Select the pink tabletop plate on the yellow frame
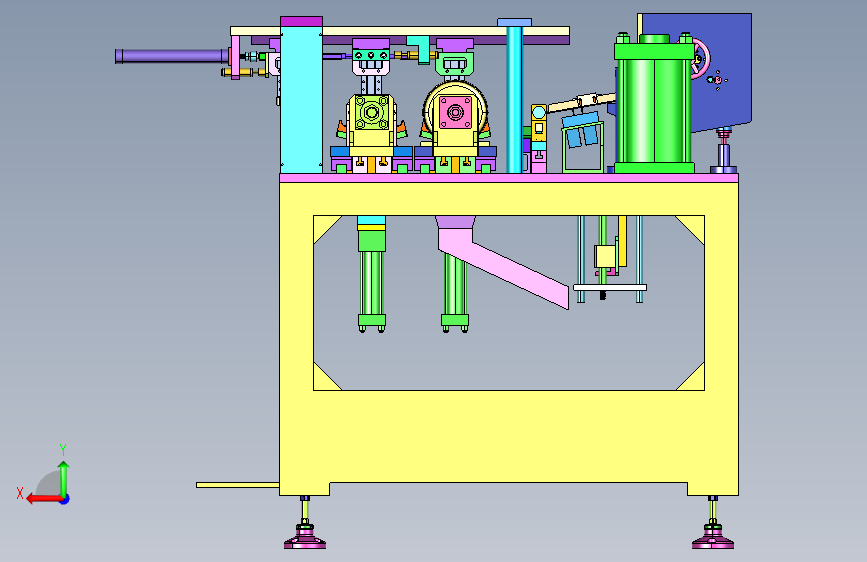This screenshot has width=867, height=562. [509, 178]
